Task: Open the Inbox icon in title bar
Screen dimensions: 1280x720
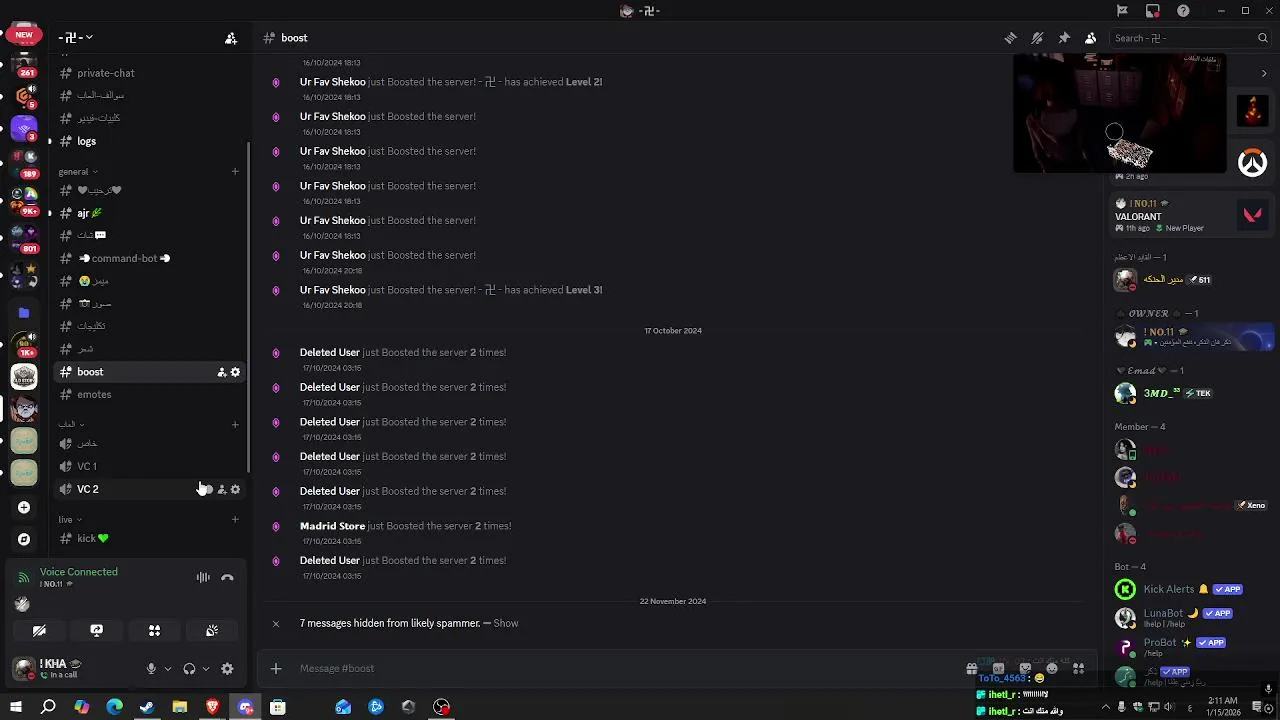Action: click(x=1153, y=11)
